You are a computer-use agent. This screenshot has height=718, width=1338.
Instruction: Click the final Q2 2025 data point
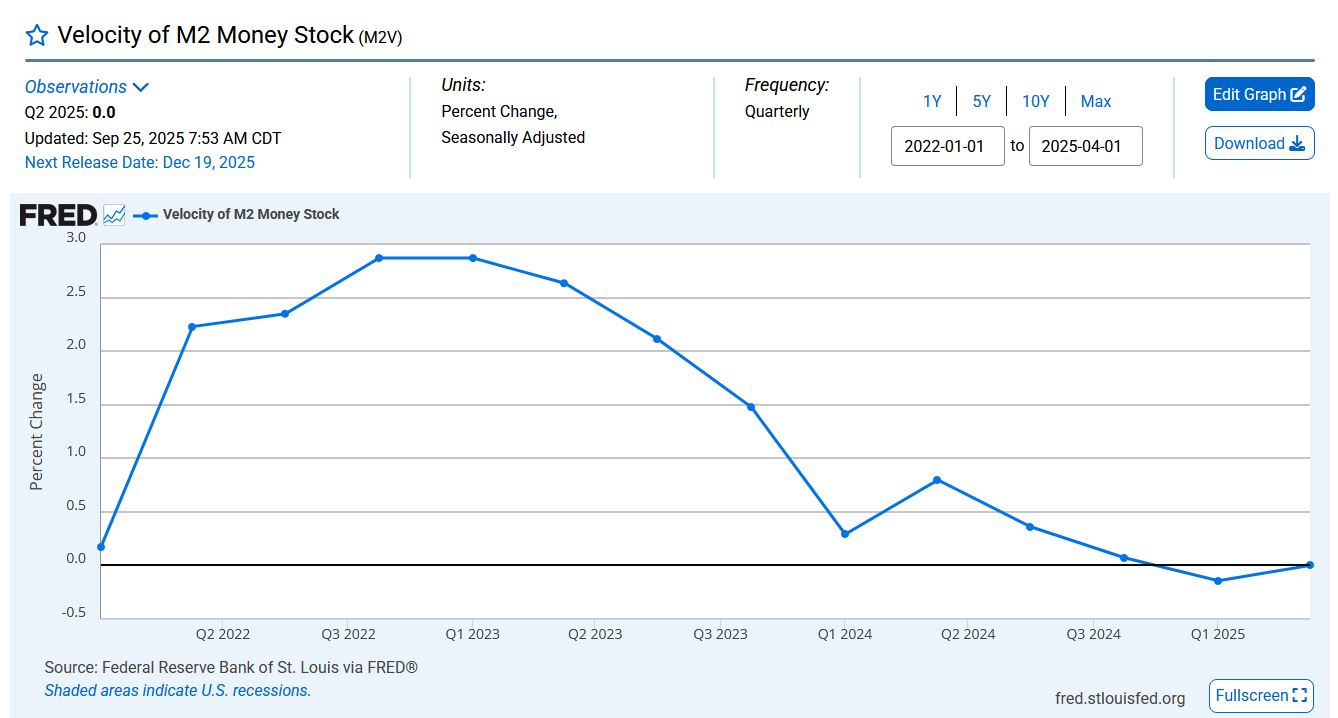pyautogui.click(x=1310, y=565)
